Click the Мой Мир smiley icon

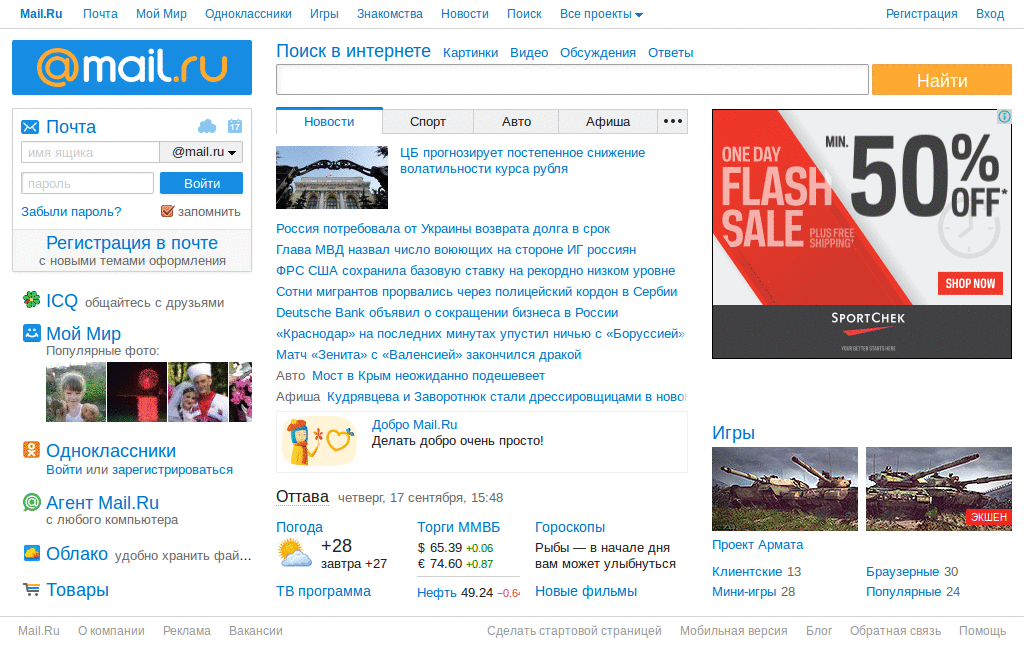click(31, 333)
